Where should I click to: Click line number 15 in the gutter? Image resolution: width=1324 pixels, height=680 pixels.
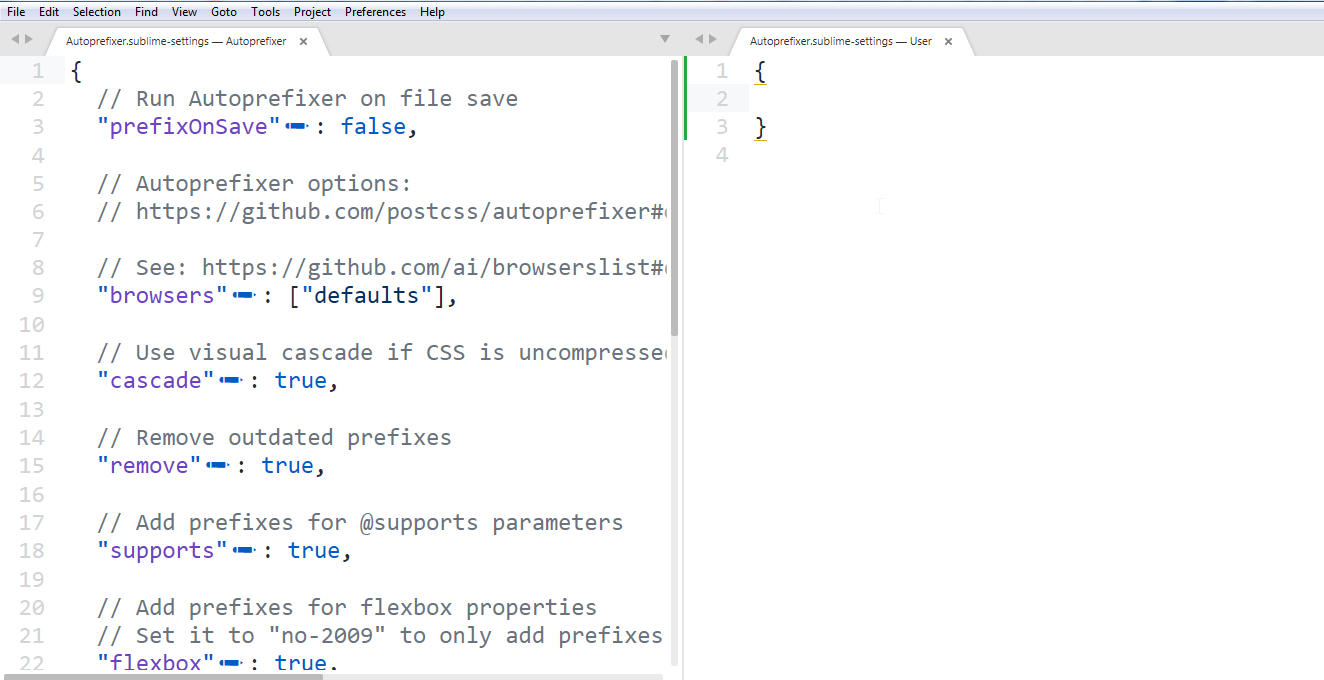[x=31, y=465]
